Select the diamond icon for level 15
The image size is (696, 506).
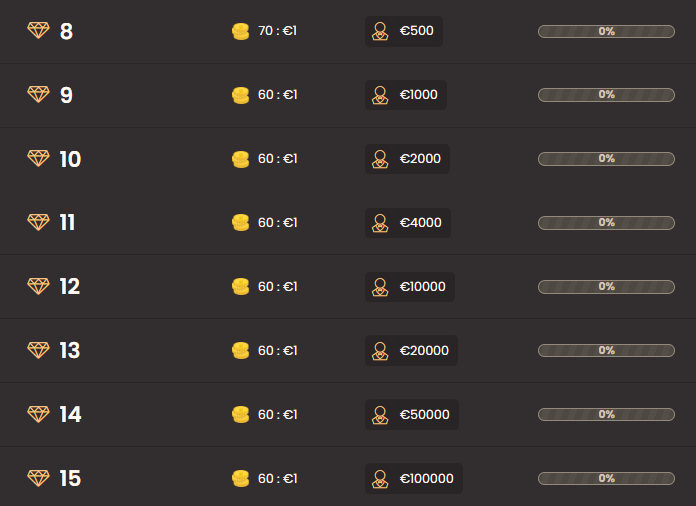pos(38,478)
